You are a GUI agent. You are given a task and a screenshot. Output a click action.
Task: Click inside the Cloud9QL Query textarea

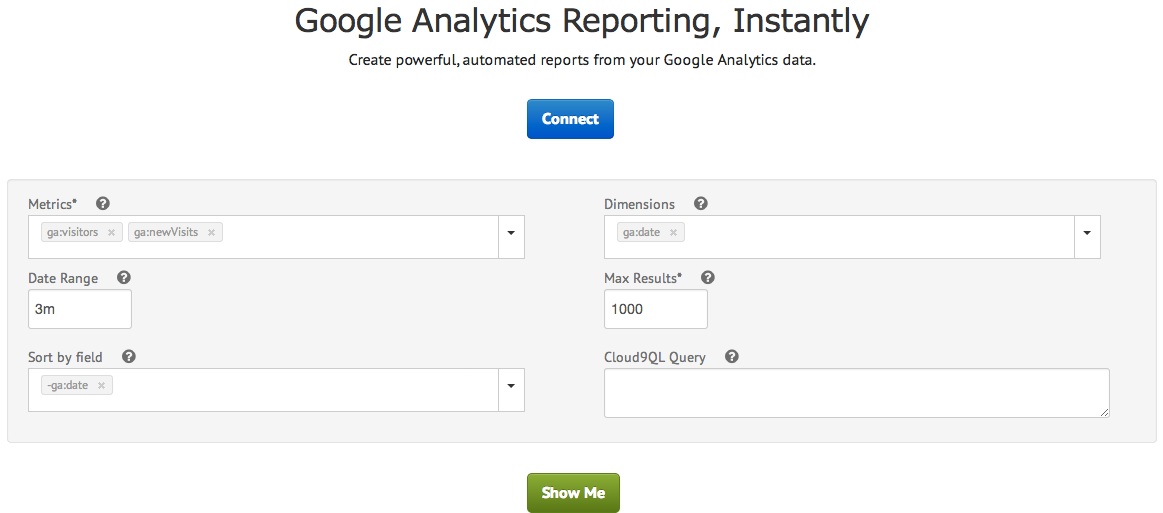[x=856, y=393]
